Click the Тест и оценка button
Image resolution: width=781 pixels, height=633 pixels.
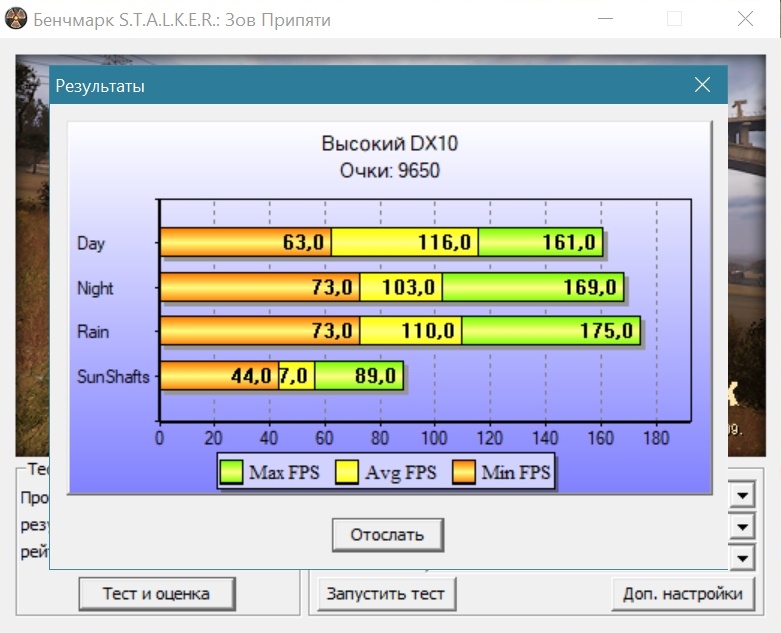tap(156, 594)
